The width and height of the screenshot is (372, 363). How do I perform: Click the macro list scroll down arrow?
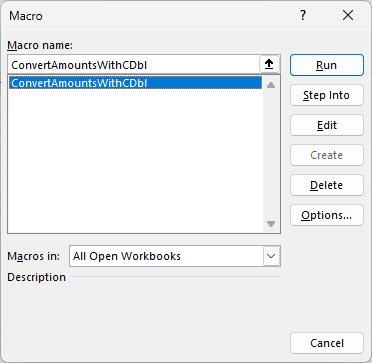271,224
